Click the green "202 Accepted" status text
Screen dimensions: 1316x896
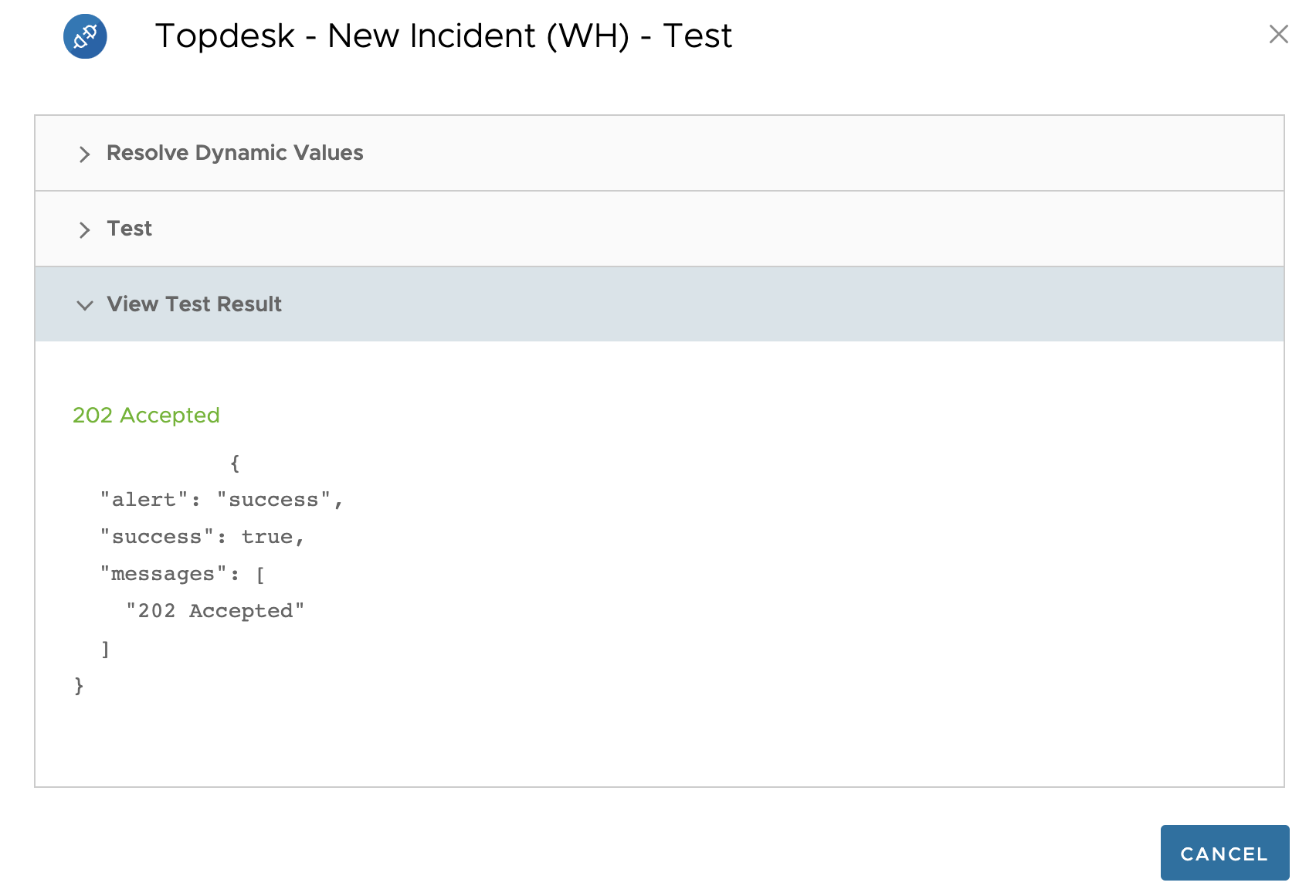(x=146, y=416)
